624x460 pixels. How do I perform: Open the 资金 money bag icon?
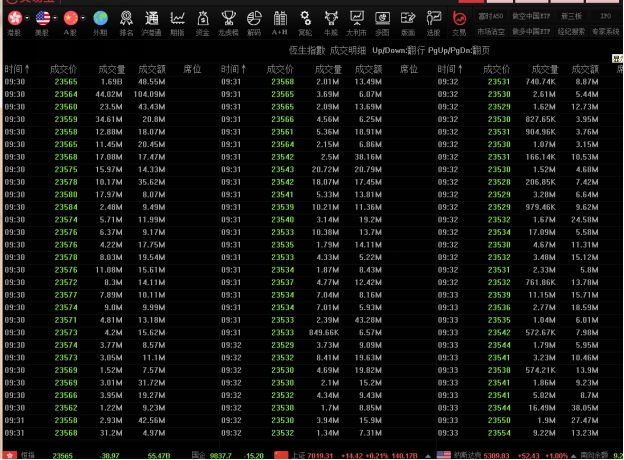point(202,19)
